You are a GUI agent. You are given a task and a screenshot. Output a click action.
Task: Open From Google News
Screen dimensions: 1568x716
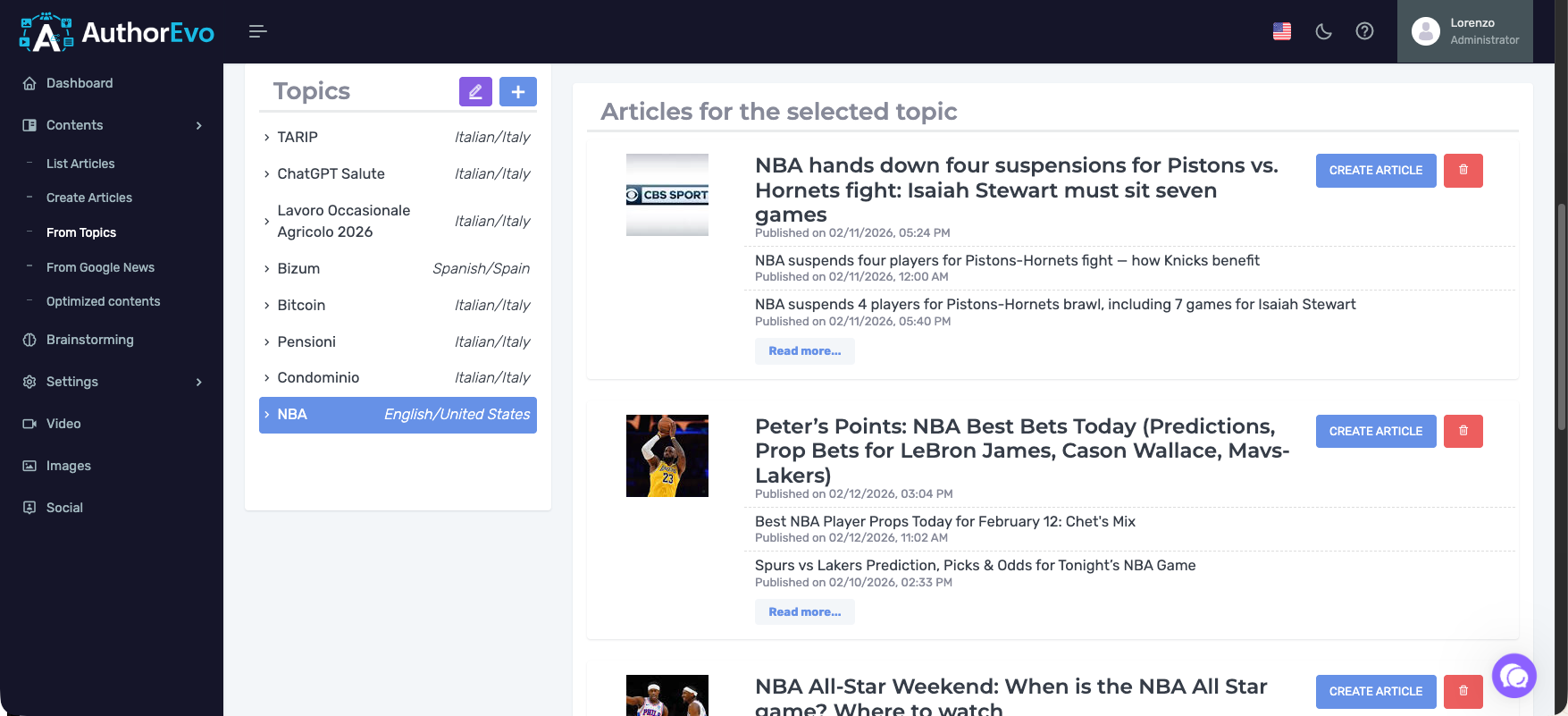[x=100, y=267]
